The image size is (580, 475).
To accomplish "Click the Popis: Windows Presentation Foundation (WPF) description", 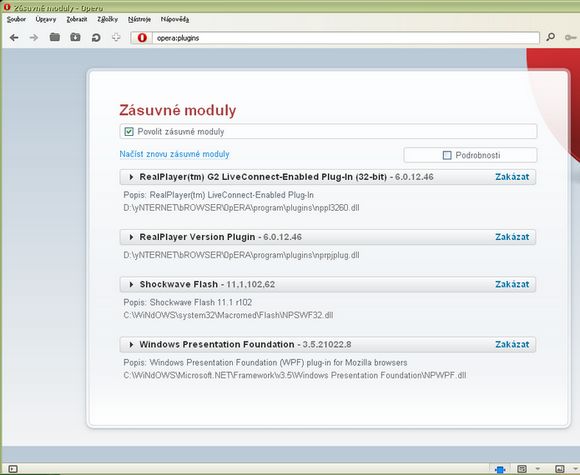I will tap(265, 363).
